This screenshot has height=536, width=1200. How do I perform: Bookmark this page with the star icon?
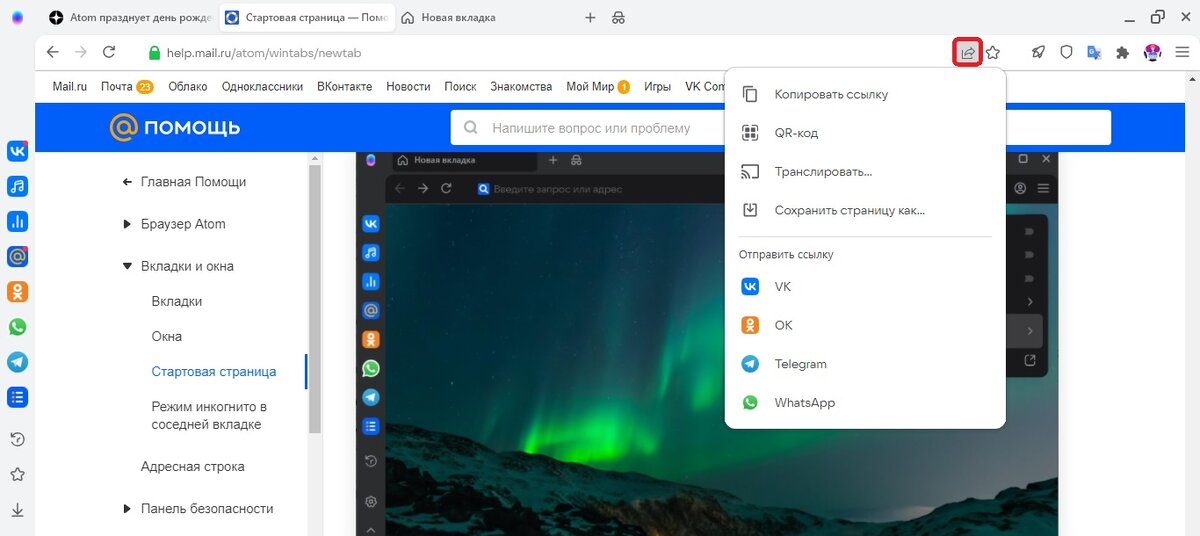pyautogui.click(x=993, y=52)
